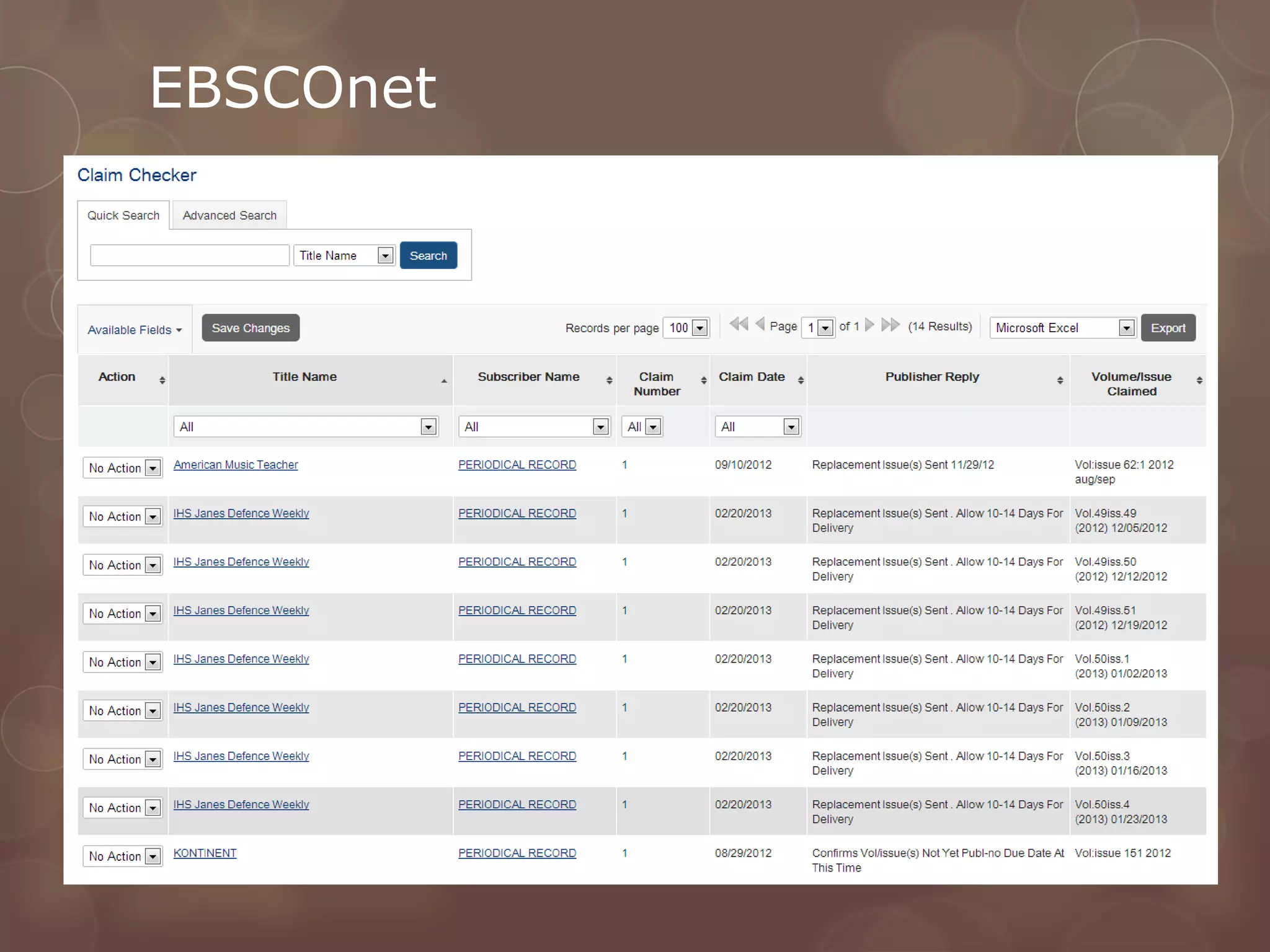Open action dropdown for Vol.50iss.4 row
Image resolution: width=1270 pixels, height=952 pixels.
point(123,808)
